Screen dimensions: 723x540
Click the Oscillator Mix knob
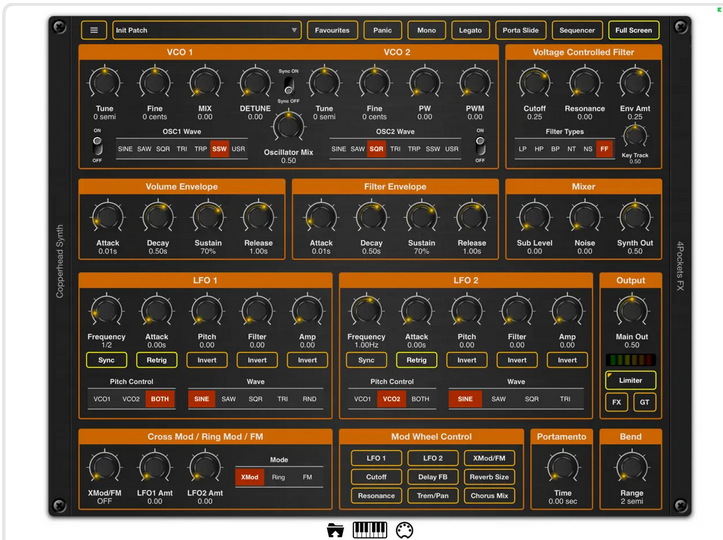(x=288, y=126)
